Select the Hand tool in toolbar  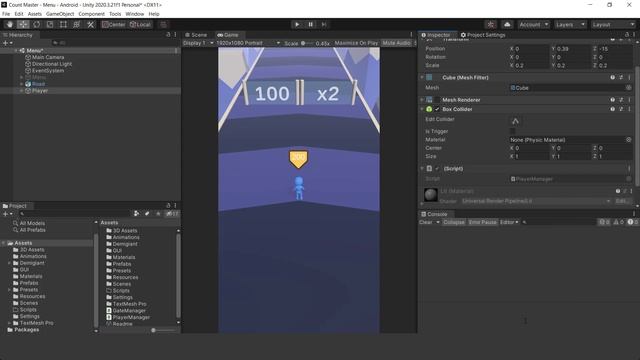click(x=10, y=24)
